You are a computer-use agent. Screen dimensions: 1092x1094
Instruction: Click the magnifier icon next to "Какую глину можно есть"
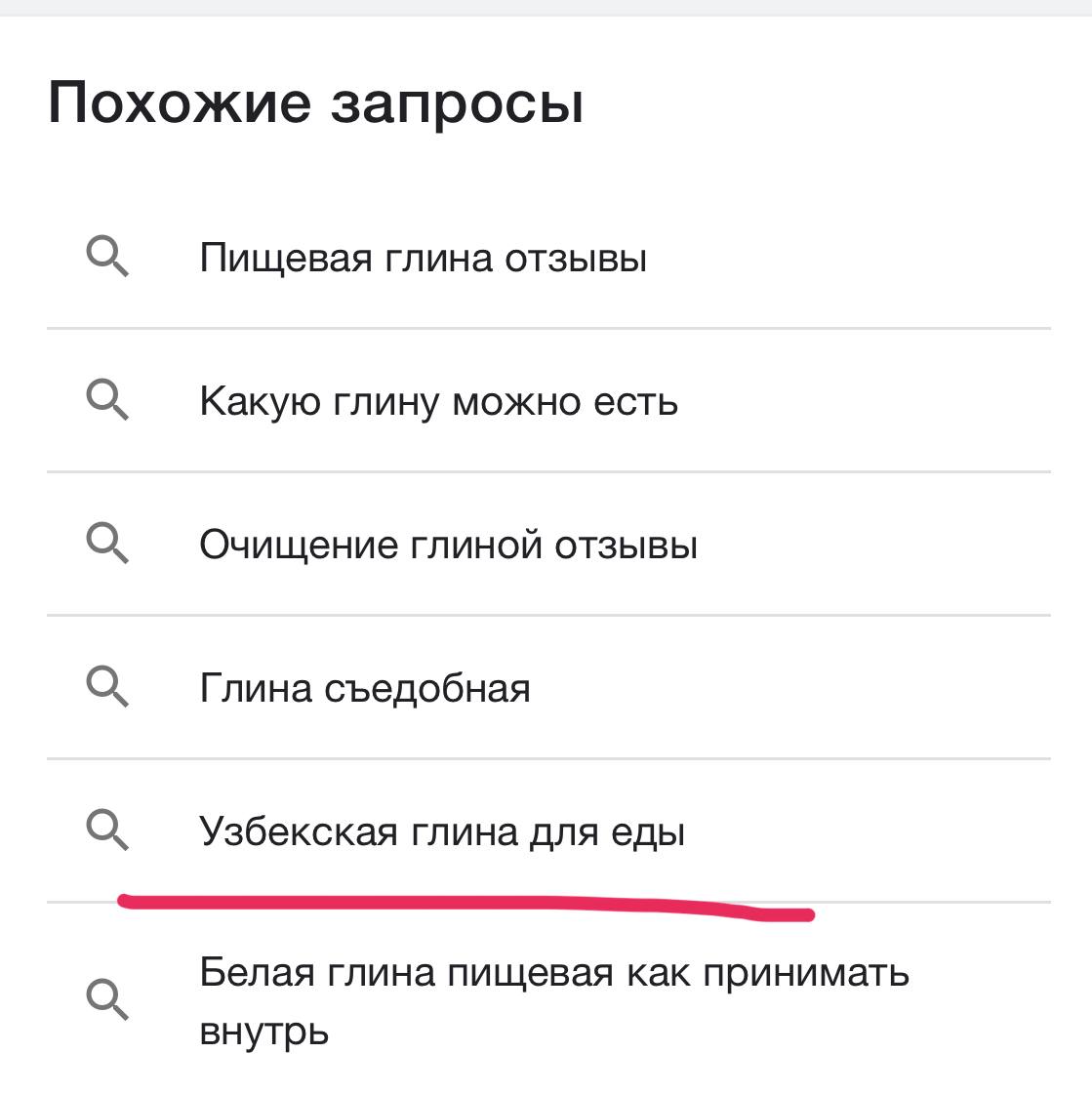tap(107, 401)
